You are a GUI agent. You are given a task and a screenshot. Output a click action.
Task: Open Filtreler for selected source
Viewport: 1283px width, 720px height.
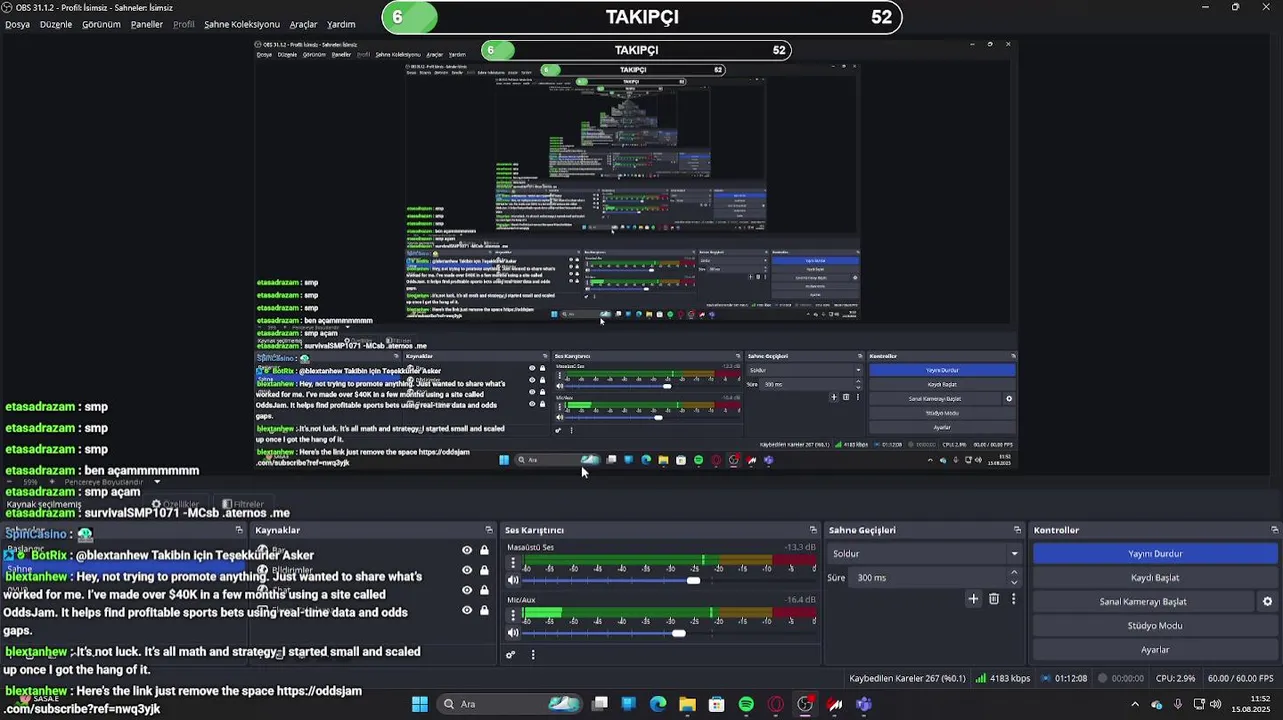pyautogui.click(x=242, y=504)
